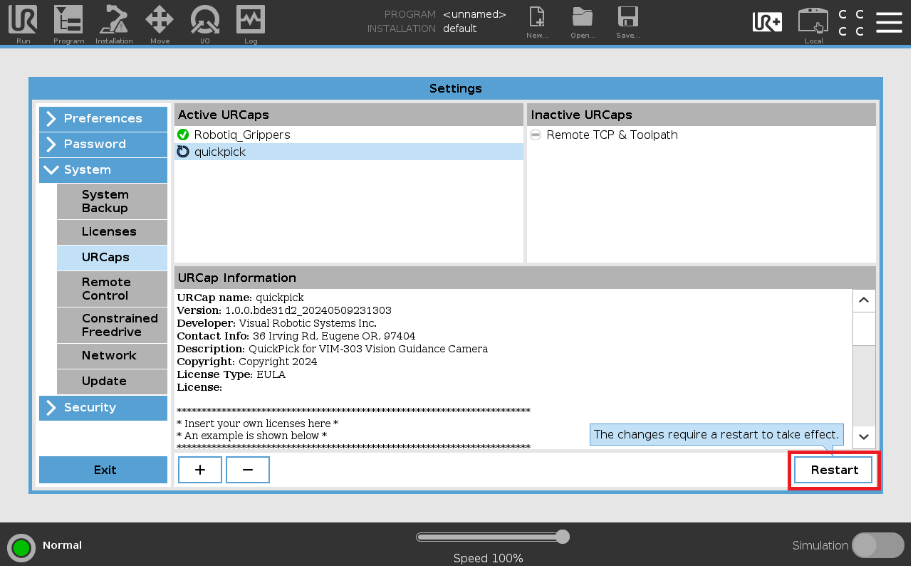Expand the Security section
Viewport: 913px width, 568px height.
pyautogui.click(x=103, y=408)
